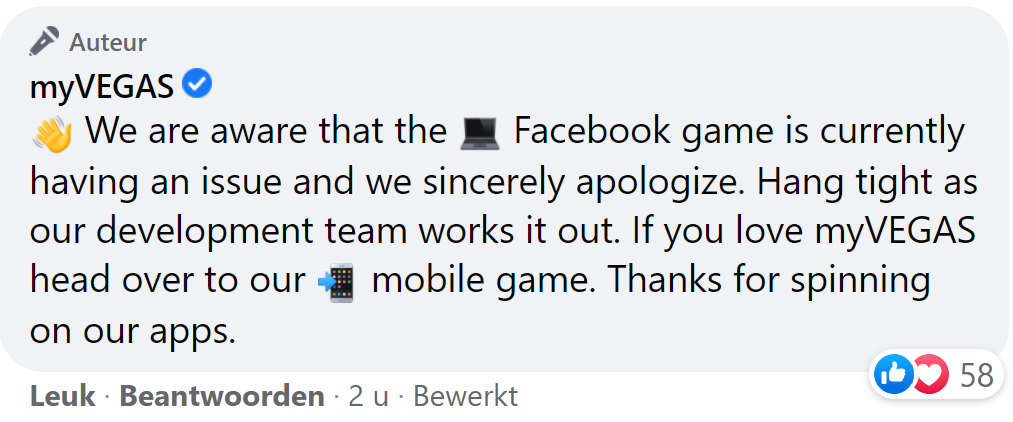Click the blue verified badge beside myVEGAS
The width and height of the screenshot is (1013, 422).
pyautogui.click(x=199, y=86)
